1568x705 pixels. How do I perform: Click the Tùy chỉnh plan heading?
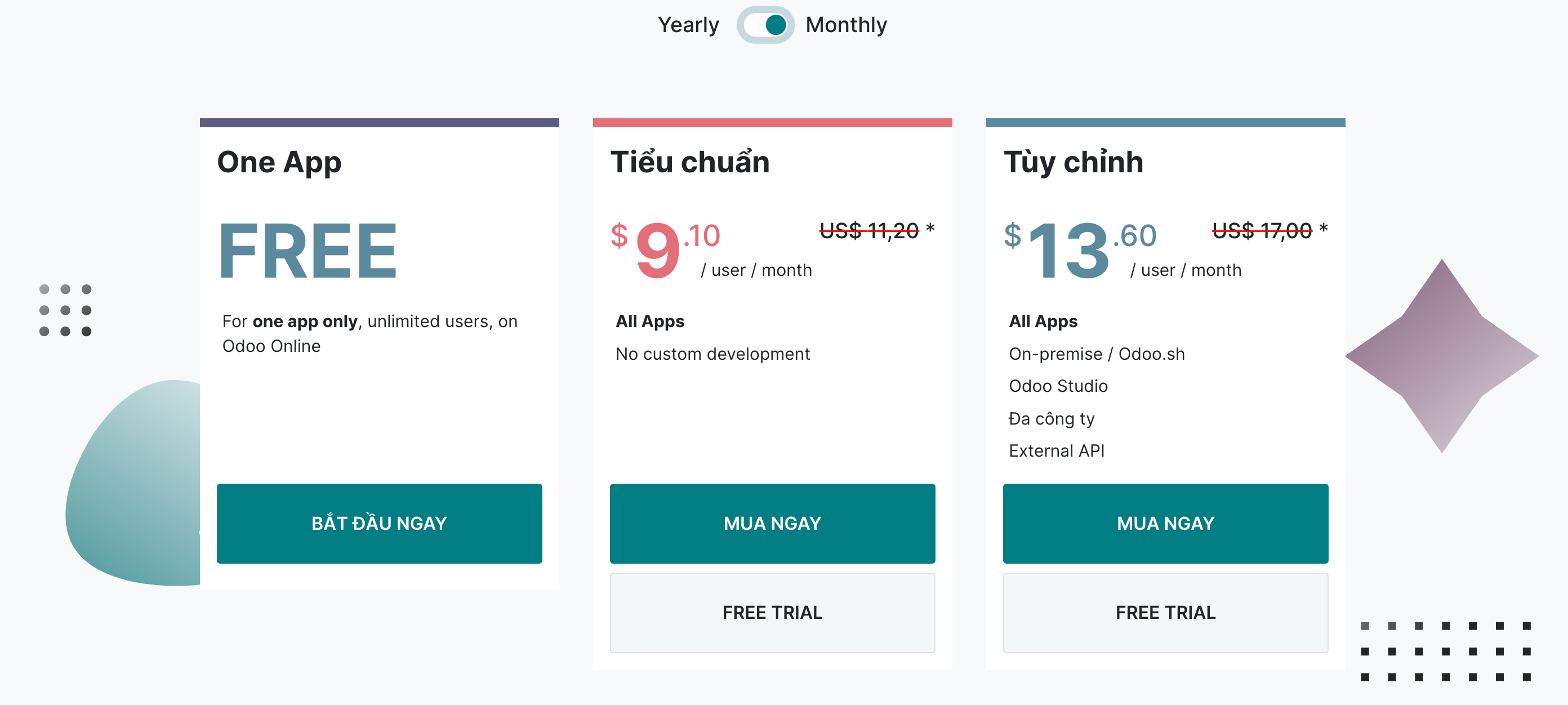1072,162
